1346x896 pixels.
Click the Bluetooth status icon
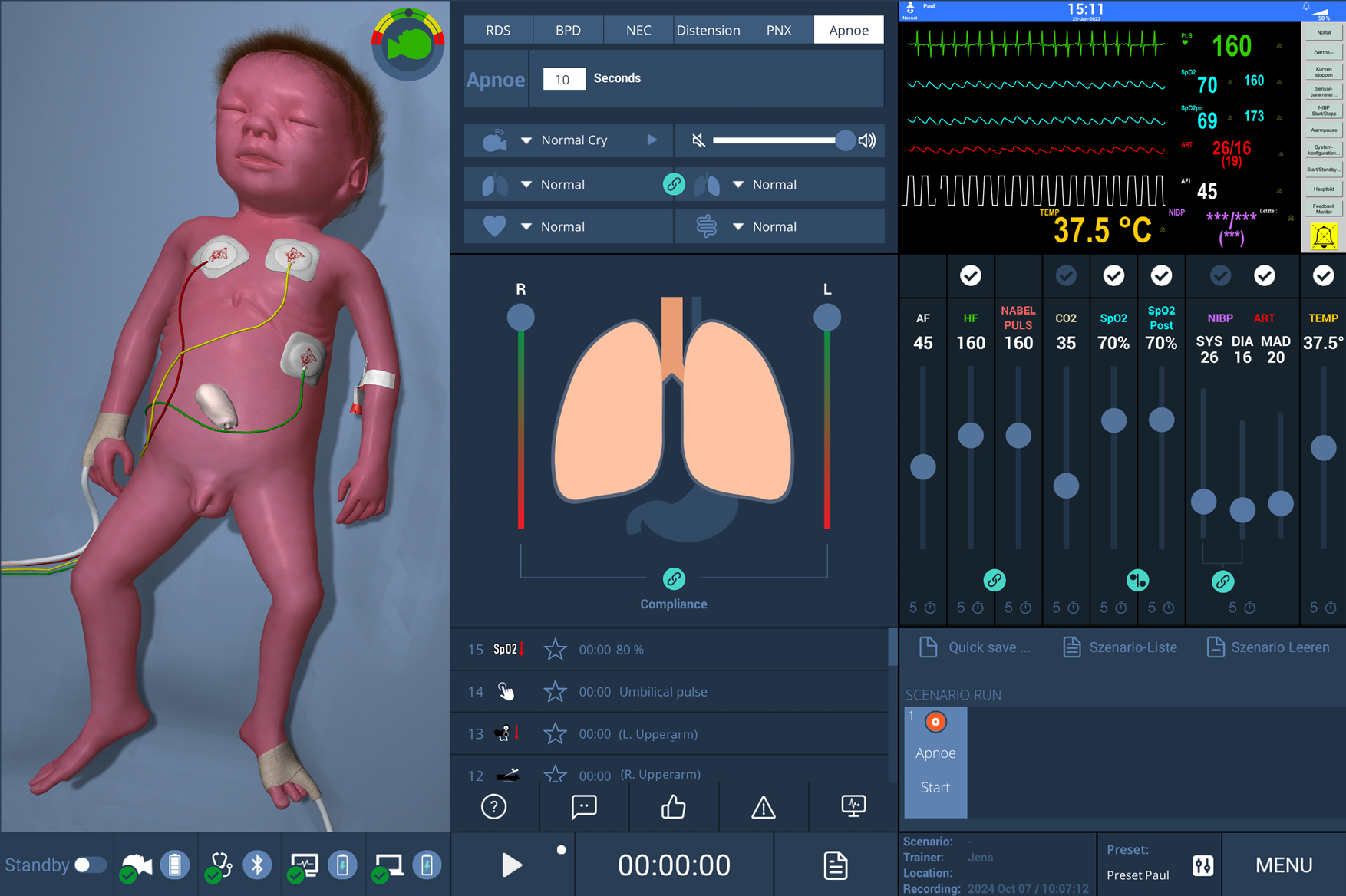(257, 865)
